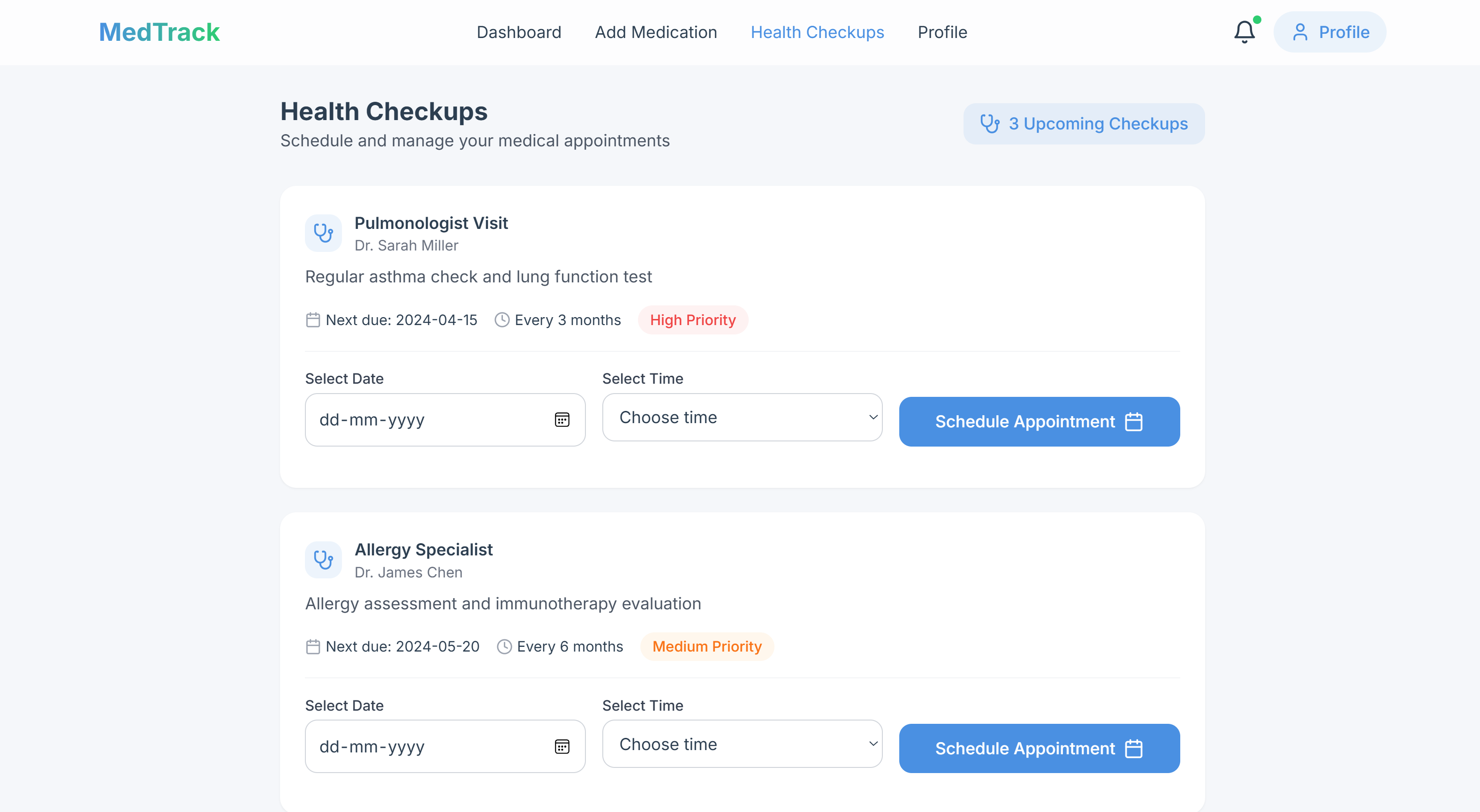Screen dimensions: 1480x812
Task: Open Profile from the navigation links
Action: click(942, 32)
